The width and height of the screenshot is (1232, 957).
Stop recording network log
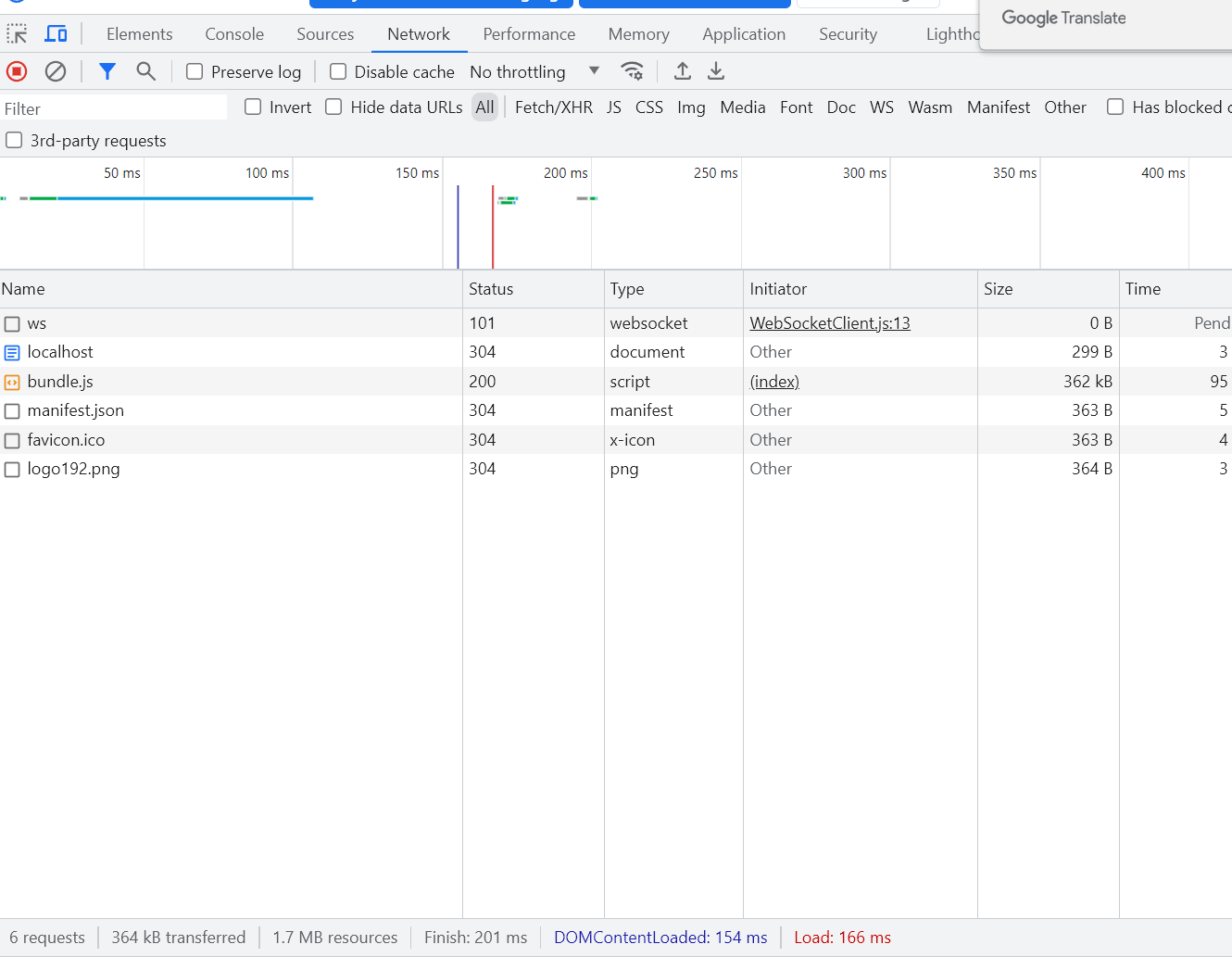coord(17,71)
